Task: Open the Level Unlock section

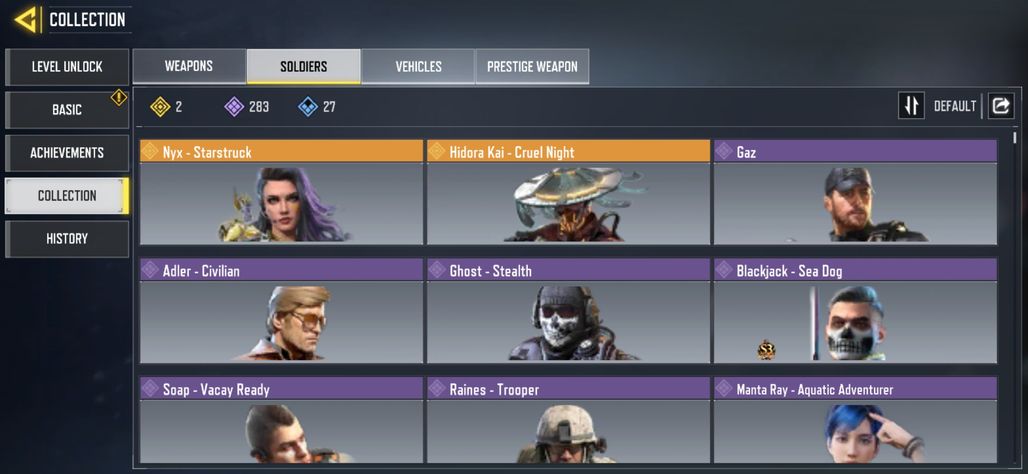Action: coord(67,67)
